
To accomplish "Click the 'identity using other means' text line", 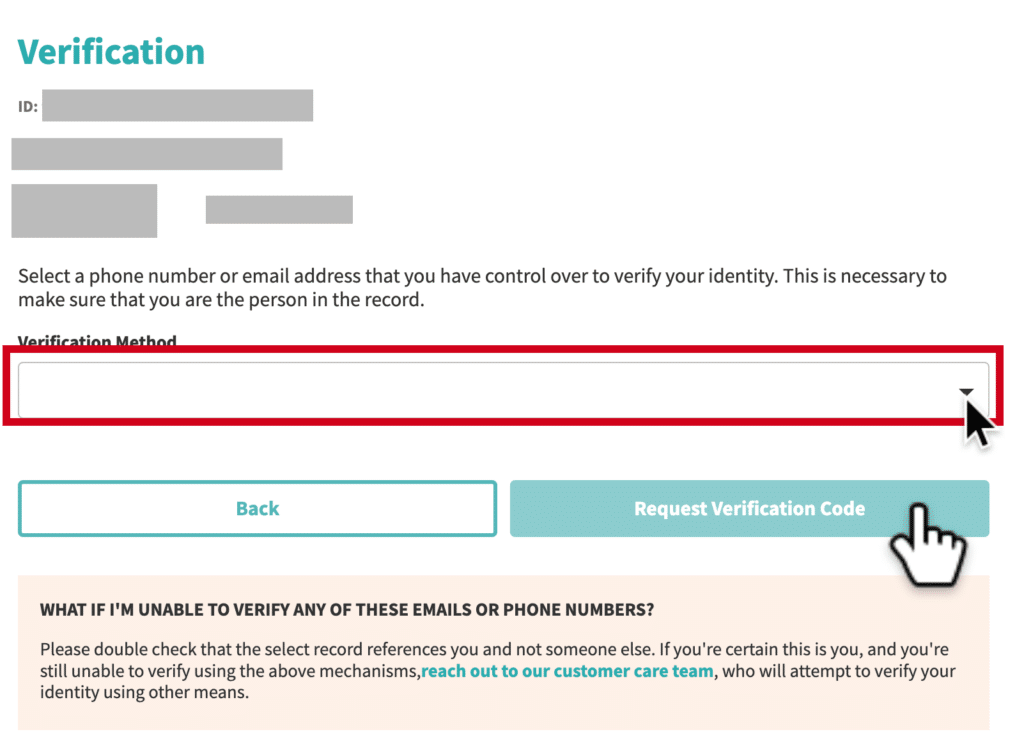I will tap(144, 692).
